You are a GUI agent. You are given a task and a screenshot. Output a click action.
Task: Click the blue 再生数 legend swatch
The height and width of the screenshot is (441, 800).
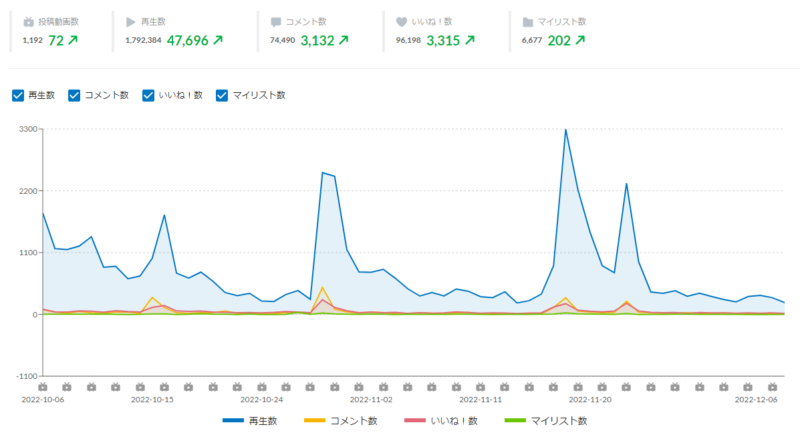[233, 421]
